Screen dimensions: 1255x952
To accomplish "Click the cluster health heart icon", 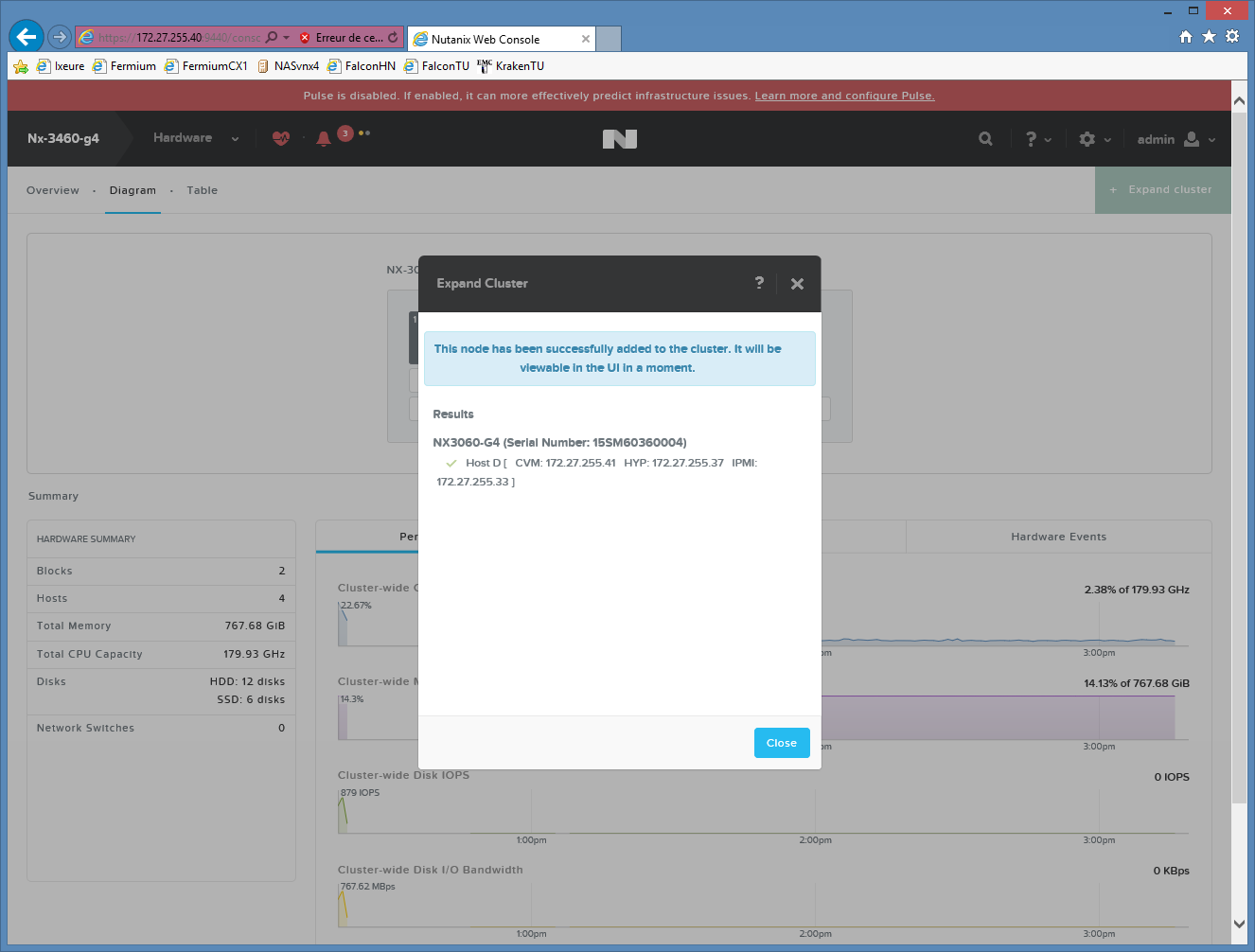I will [281, 138].
